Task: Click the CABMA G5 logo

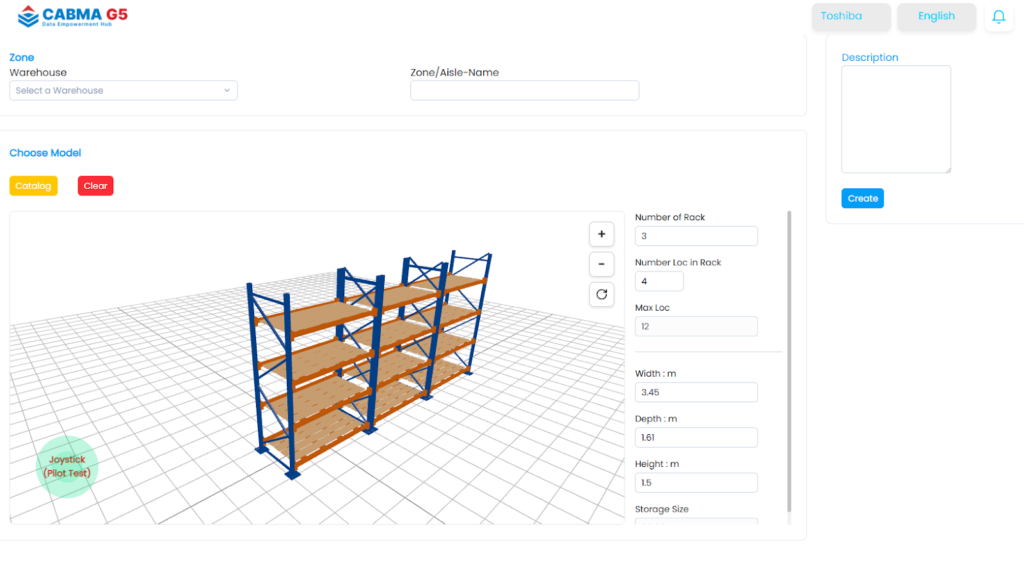Action: (x=73, y=16)
